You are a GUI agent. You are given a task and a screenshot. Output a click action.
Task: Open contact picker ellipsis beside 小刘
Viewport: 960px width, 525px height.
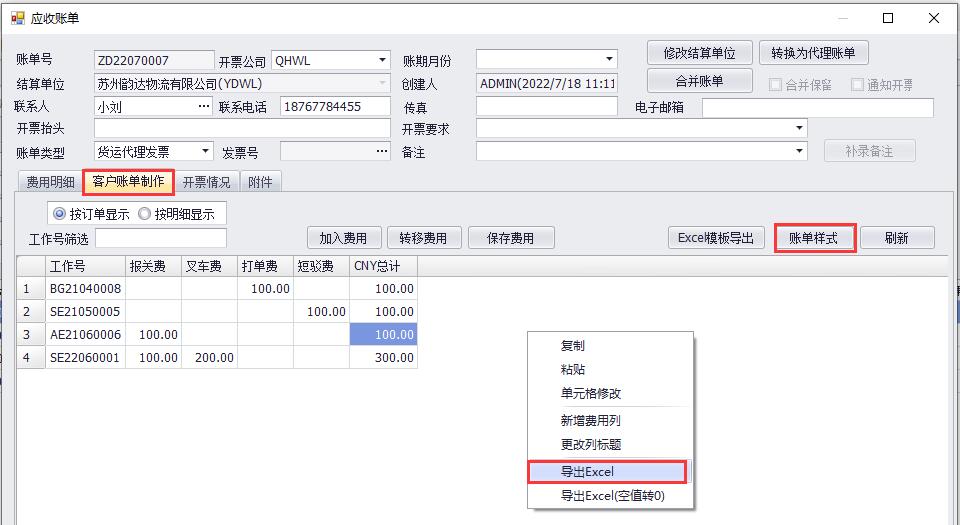[204, 106]
